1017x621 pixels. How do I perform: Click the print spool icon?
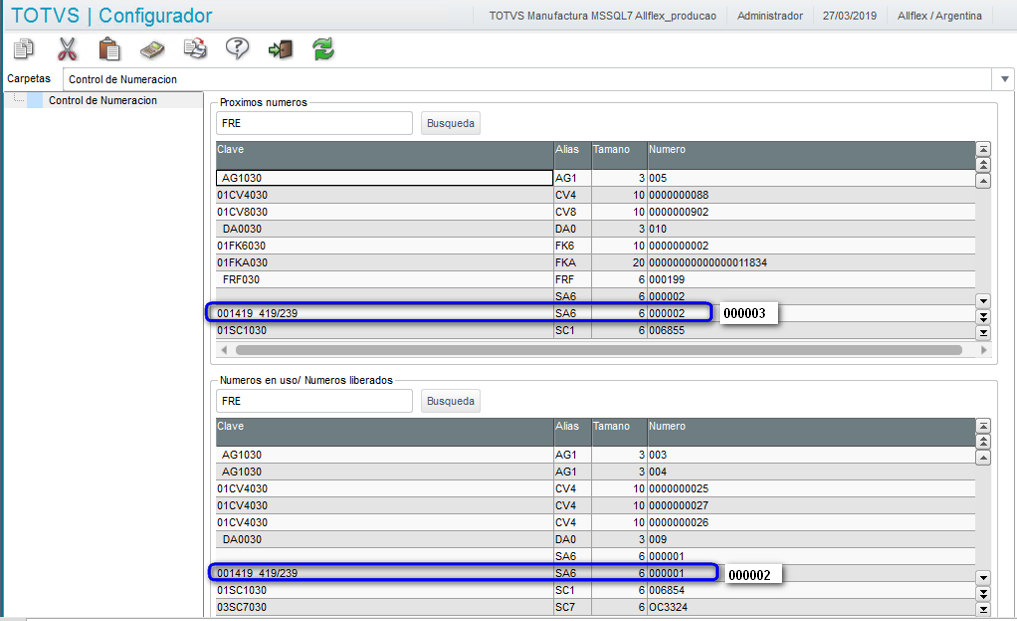195,49
